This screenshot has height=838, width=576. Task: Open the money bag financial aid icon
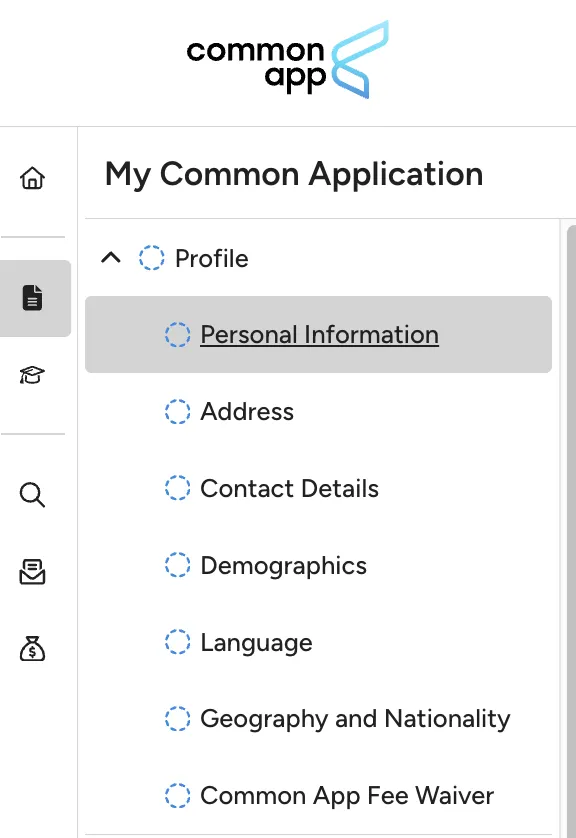pos(32,649)
